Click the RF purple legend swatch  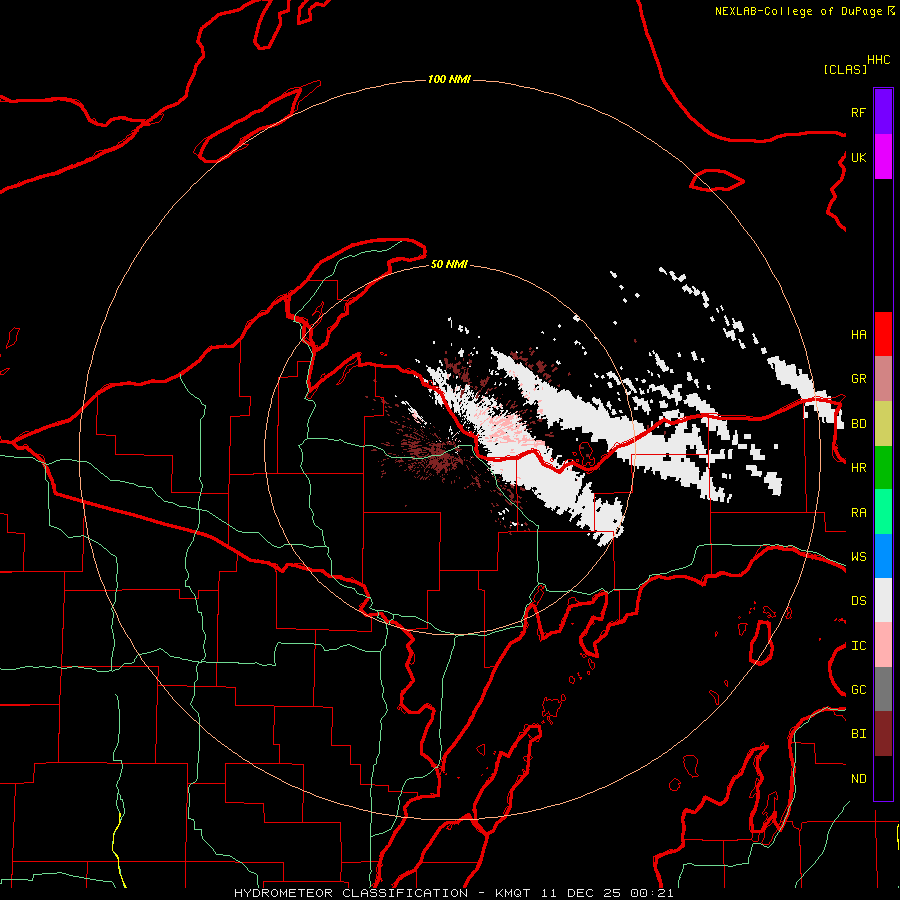(x=883, y=112)
